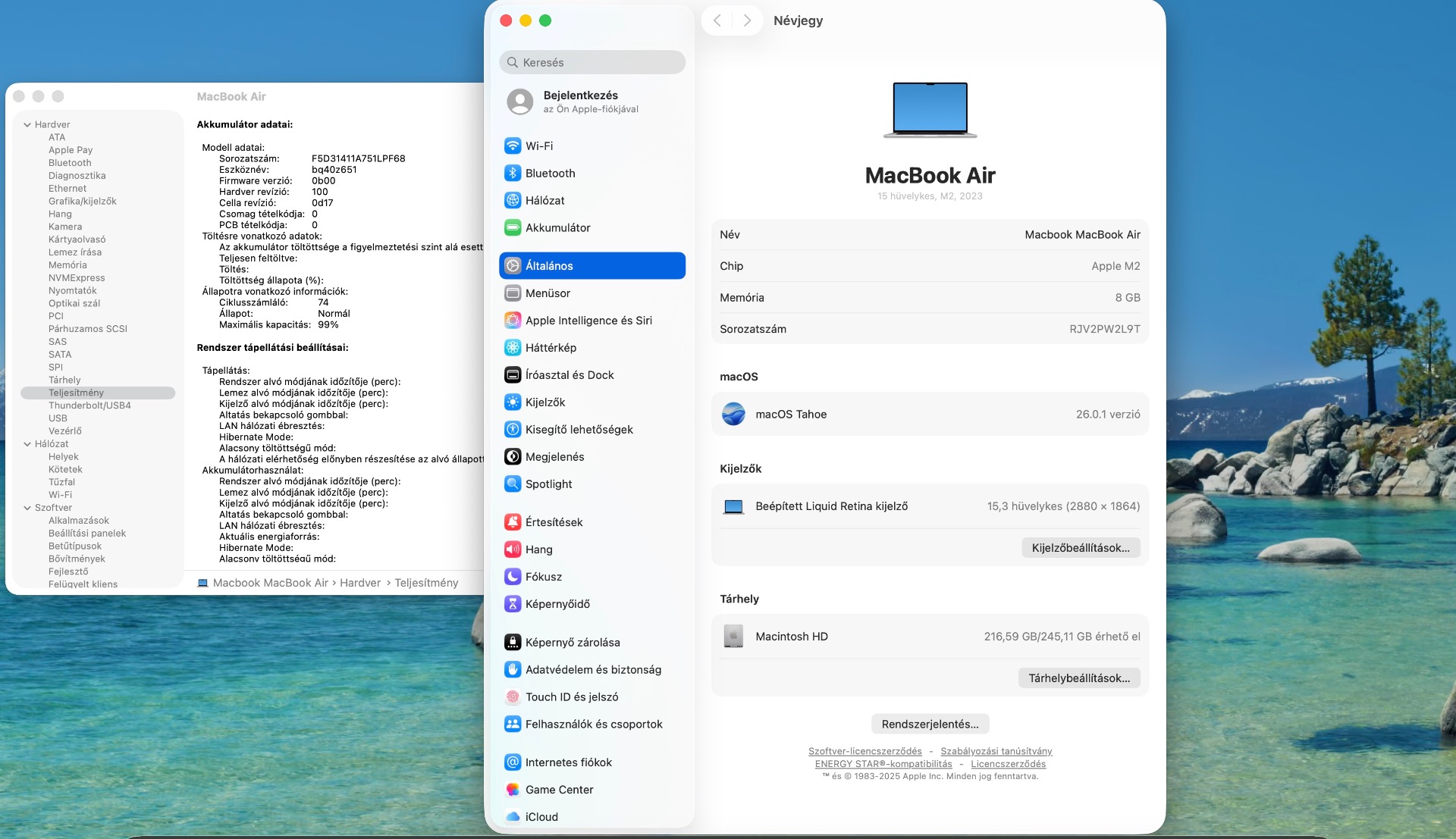Click the Spotlight search icon
Viewport: 1456px width, 839px height.
pyautogui.click(x=513, y=484)
